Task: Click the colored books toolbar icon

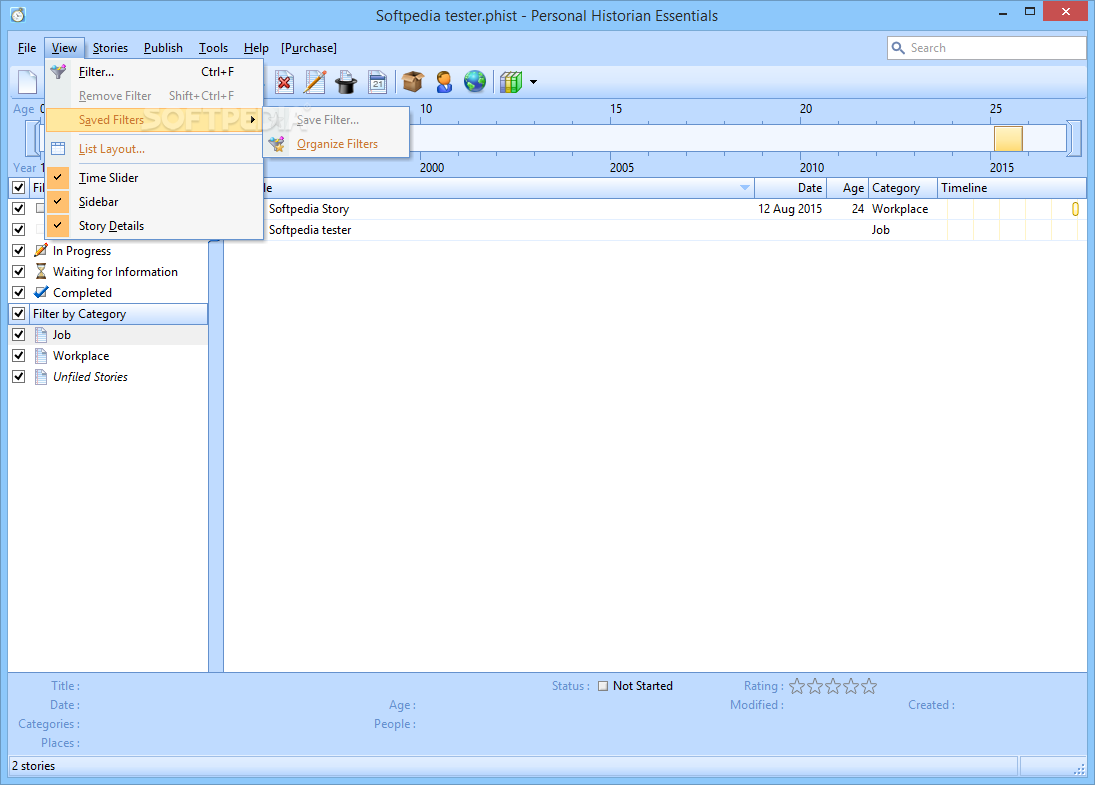Action: coord(510,82)
